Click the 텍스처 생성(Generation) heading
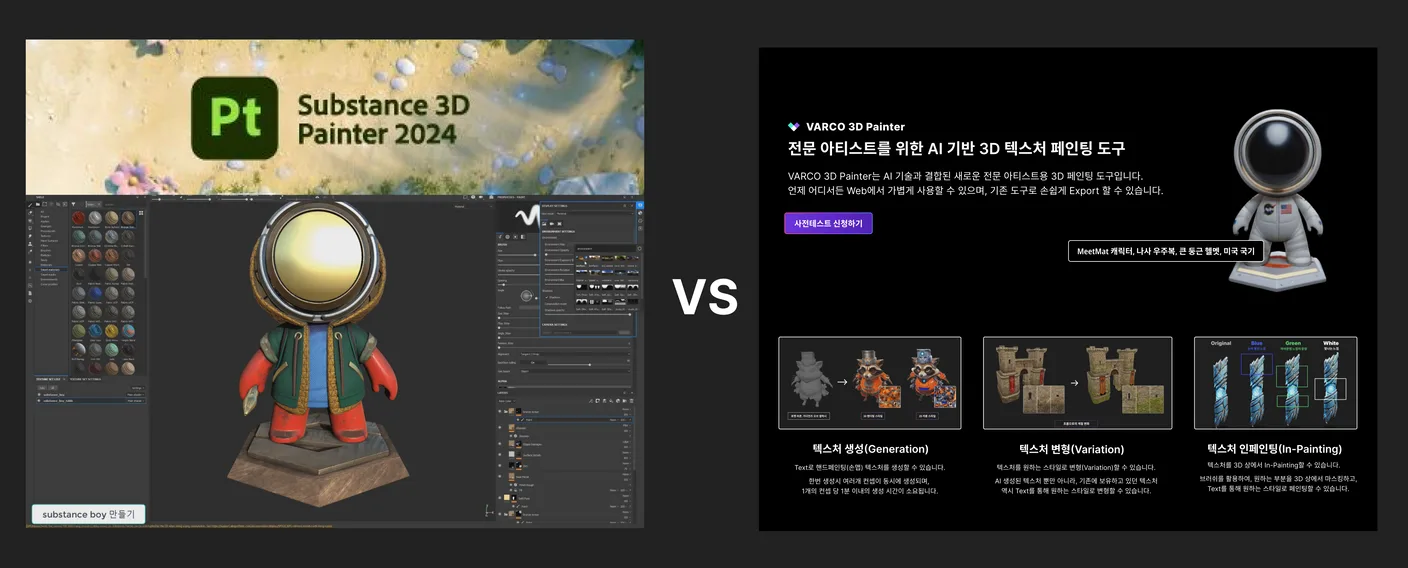The height and width of the screenshot is (568, 1408). pos(870,449)
